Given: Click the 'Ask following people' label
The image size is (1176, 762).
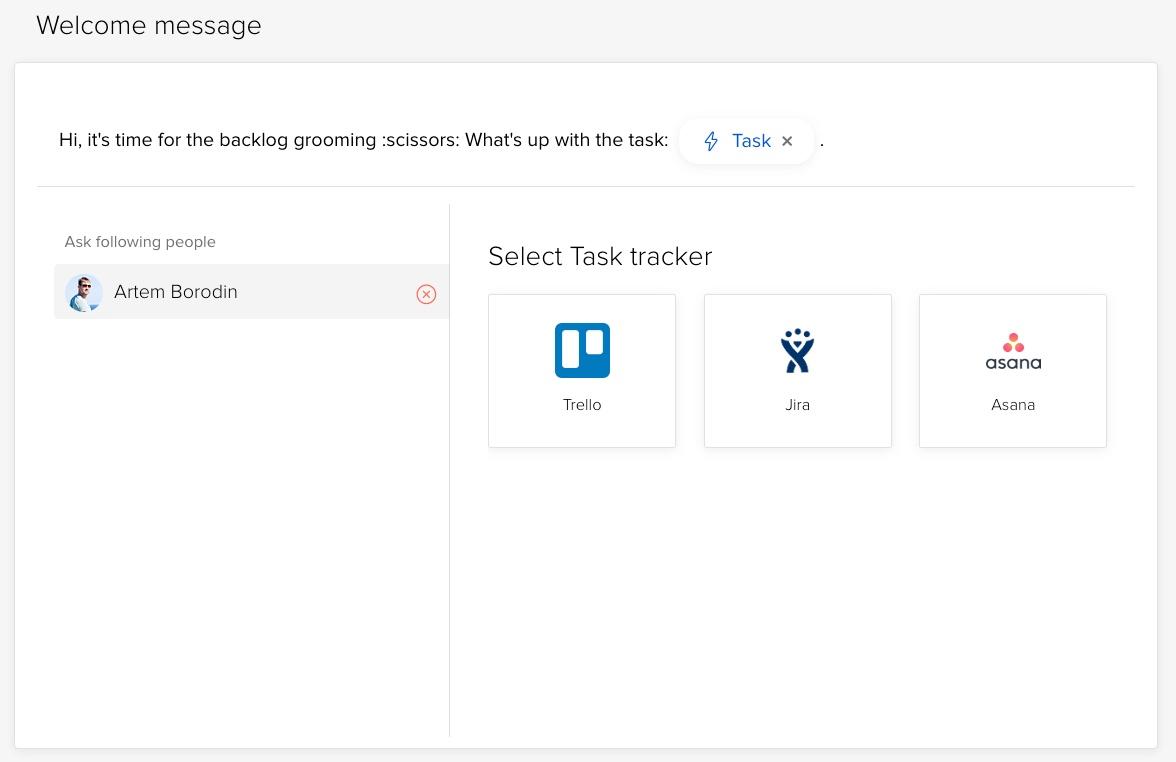Looking at the screenshot, I should click(x=140, y=242).
